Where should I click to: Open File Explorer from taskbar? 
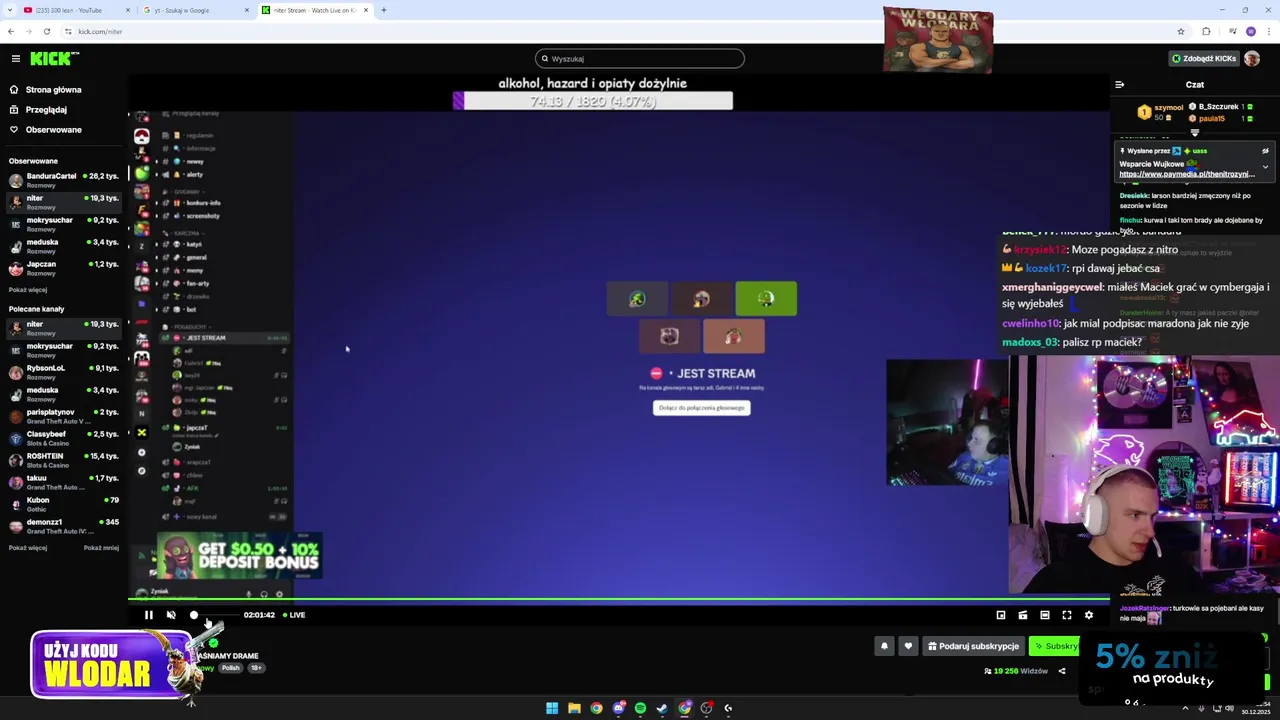coord(574,708)
